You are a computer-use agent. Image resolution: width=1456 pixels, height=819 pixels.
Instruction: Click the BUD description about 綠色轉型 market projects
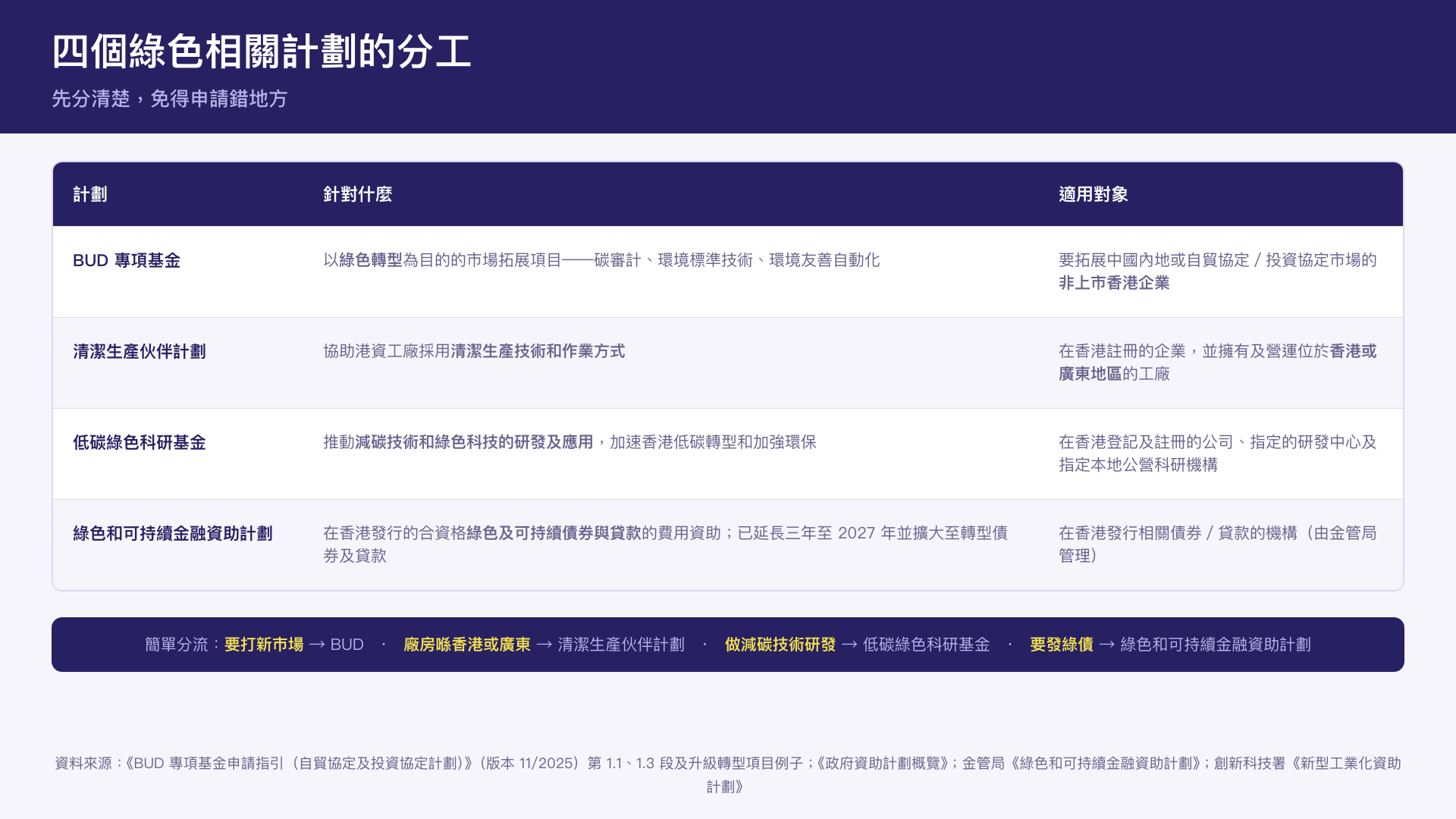pos(601,260)
